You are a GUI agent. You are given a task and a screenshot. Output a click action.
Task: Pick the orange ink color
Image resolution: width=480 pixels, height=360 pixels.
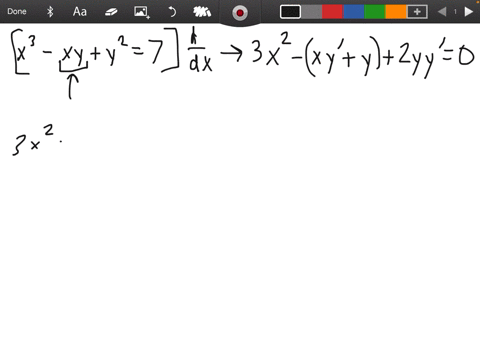tap(396, 12)
